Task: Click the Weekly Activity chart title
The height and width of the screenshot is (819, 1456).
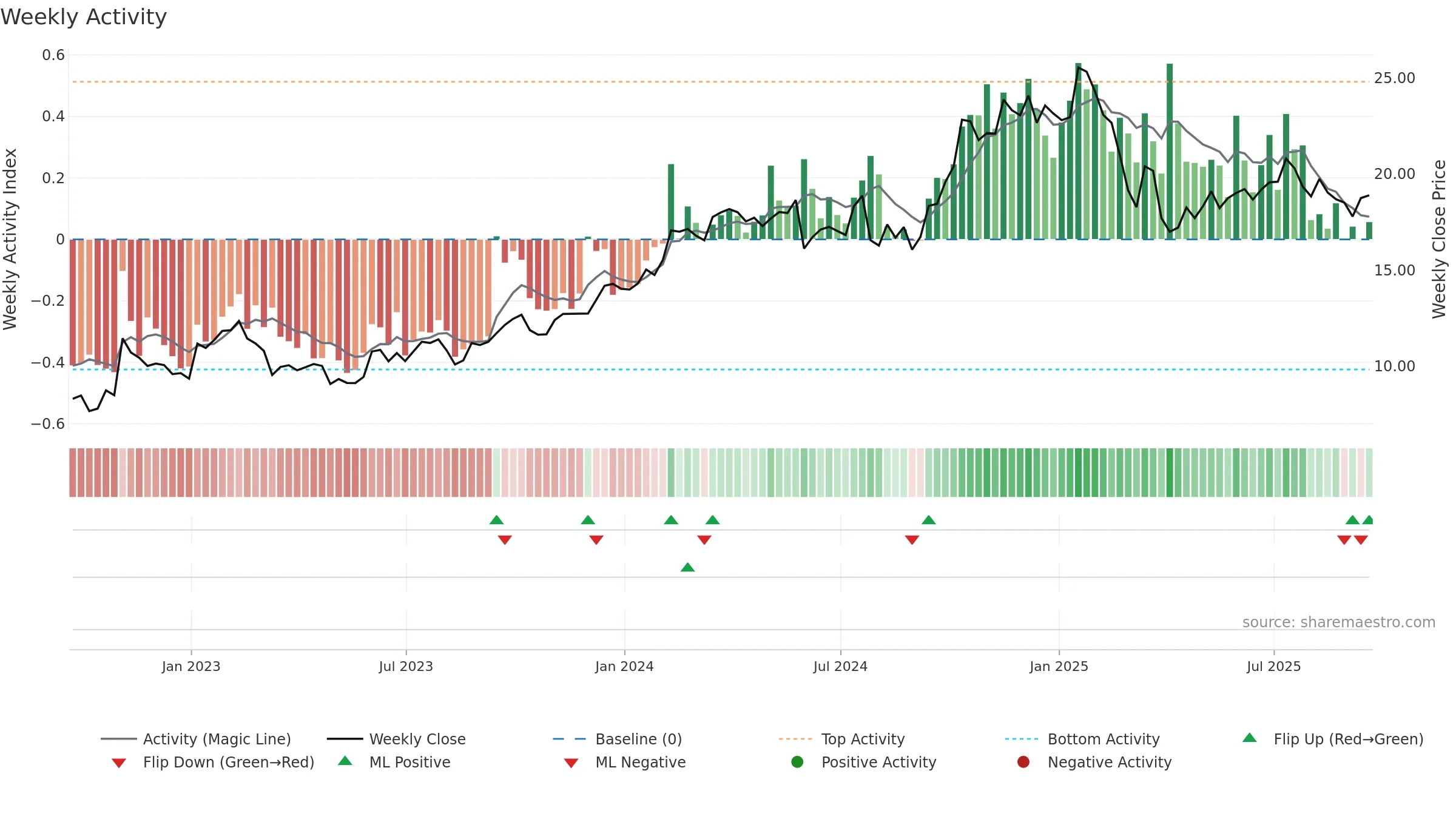Action: pyautogui.click(x=84, y=17)
